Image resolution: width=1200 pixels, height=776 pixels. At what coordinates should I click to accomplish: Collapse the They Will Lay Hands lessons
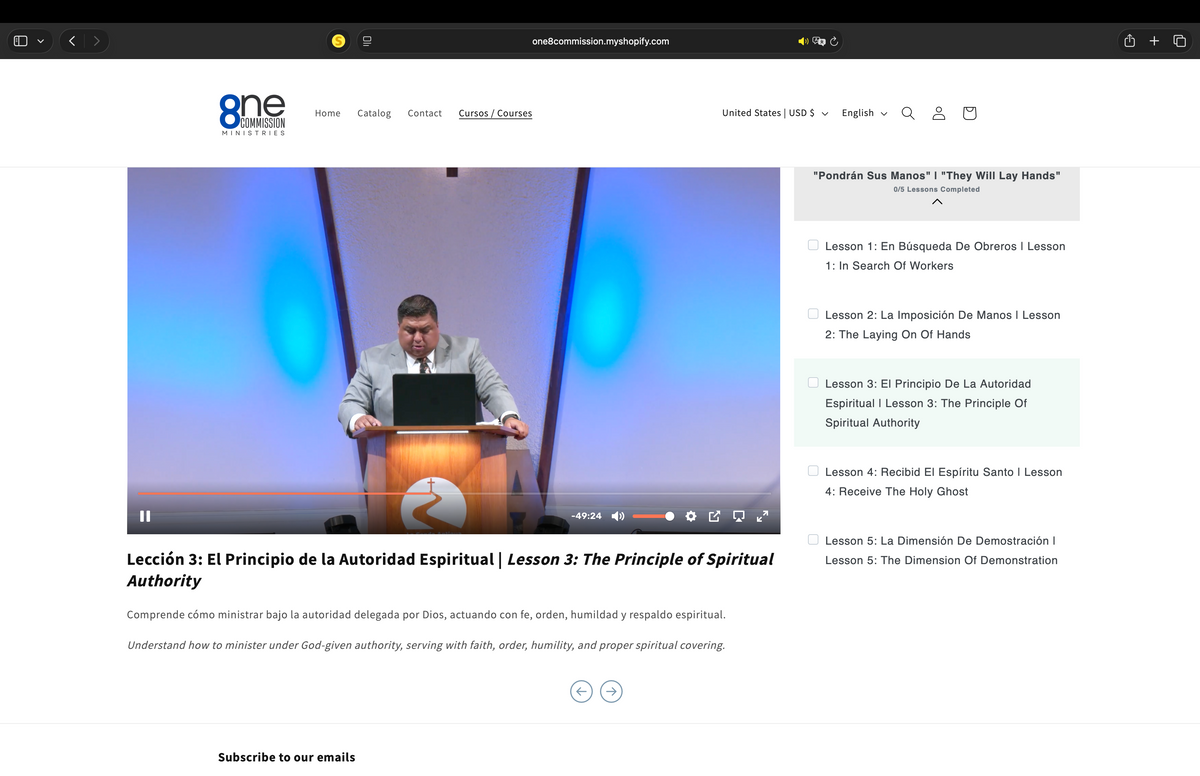click(x=937, y=201)
